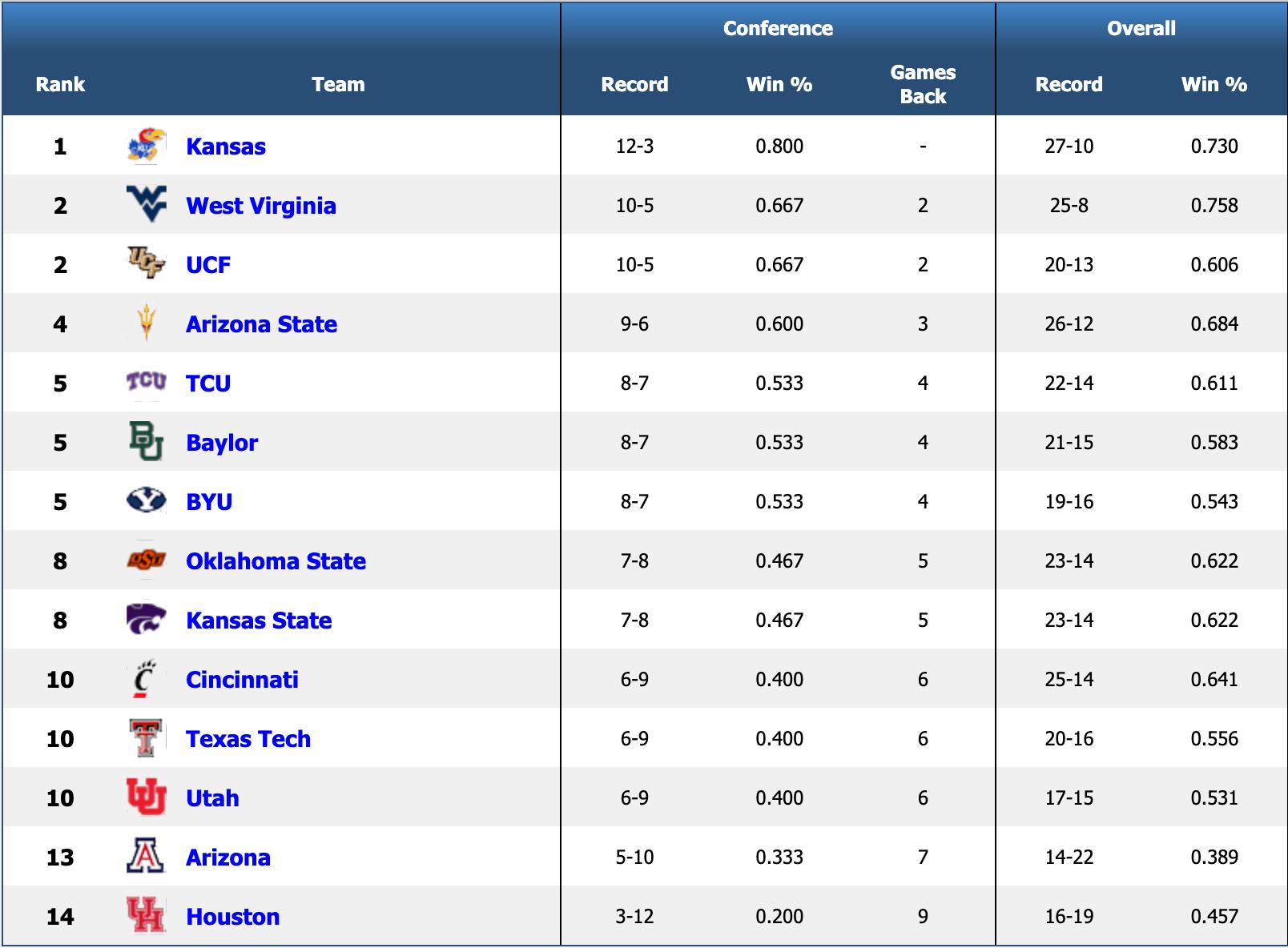This screenshot has height=948, width=1288.
Task: Click the Baylor BU logo icon
Action: click(146, 441)
